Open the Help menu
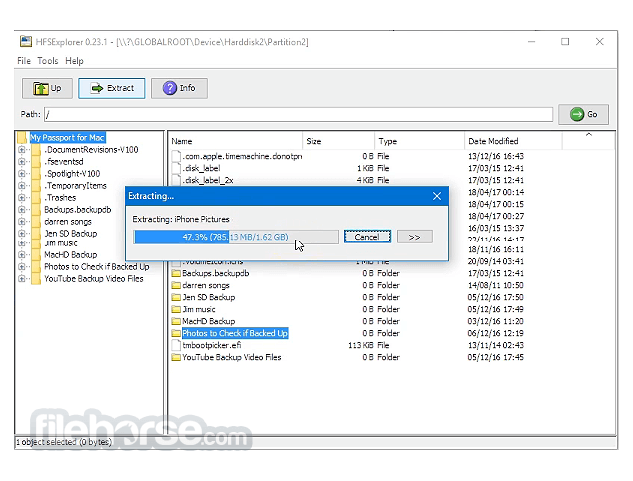 74,61
